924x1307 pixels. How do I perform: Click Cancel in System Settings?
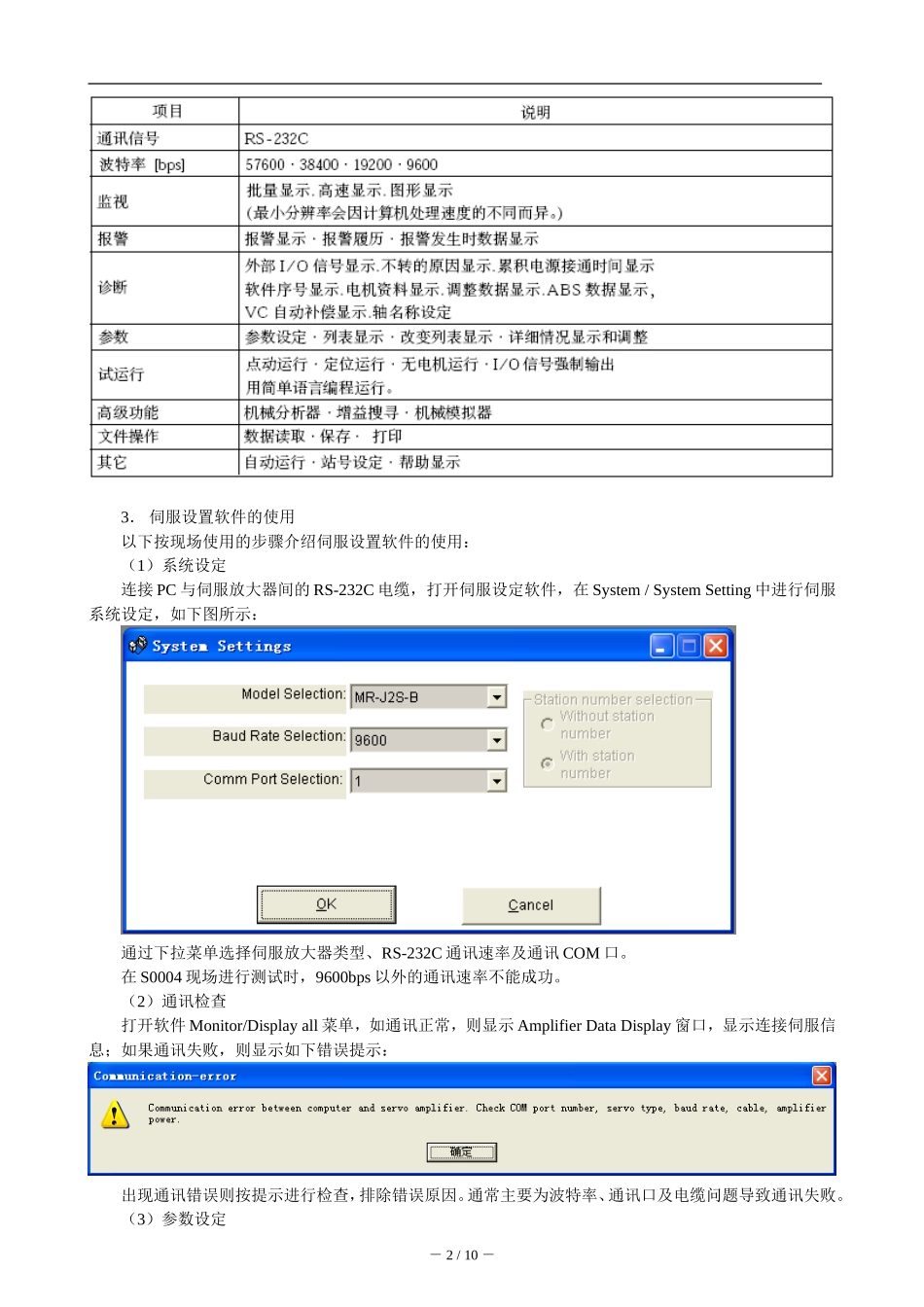[x=531, y=905]
